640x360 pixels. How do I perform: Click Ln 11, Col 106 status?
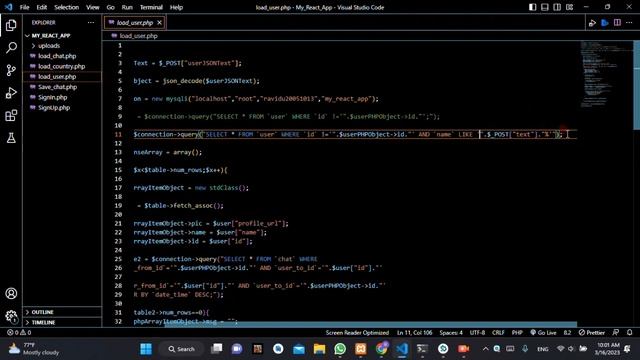click(414, 333)
